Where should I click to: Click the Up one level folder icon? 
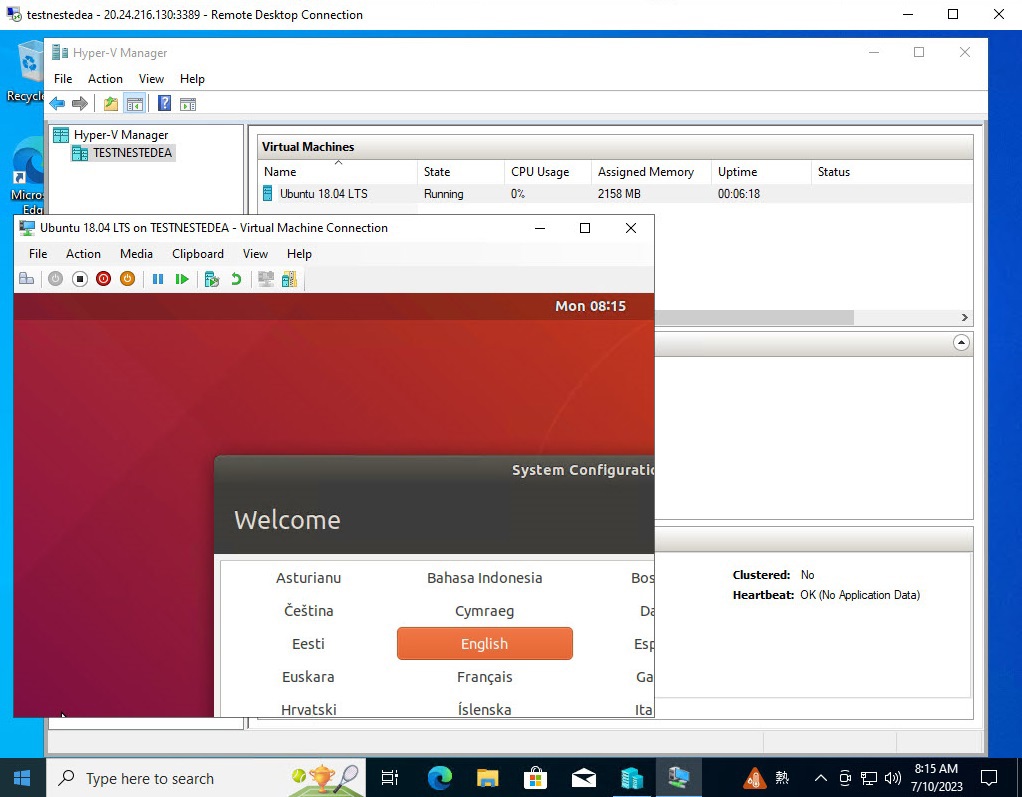pyautogui.click(x=111, y=104)
